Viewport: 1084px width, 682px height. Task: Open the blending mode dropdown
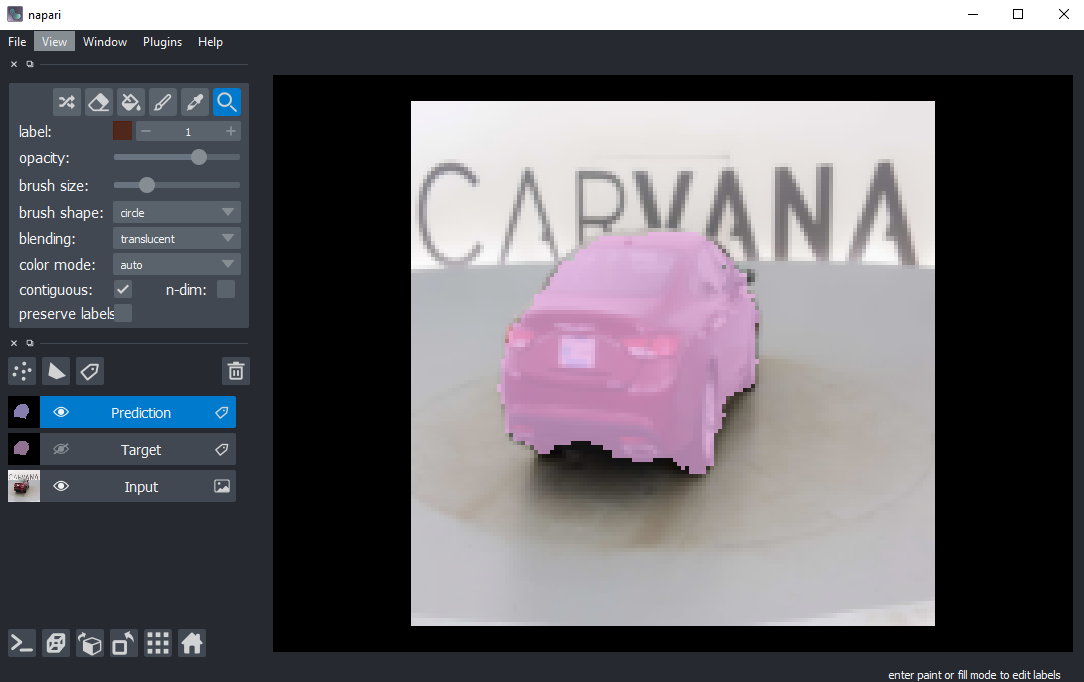(176, 238)
